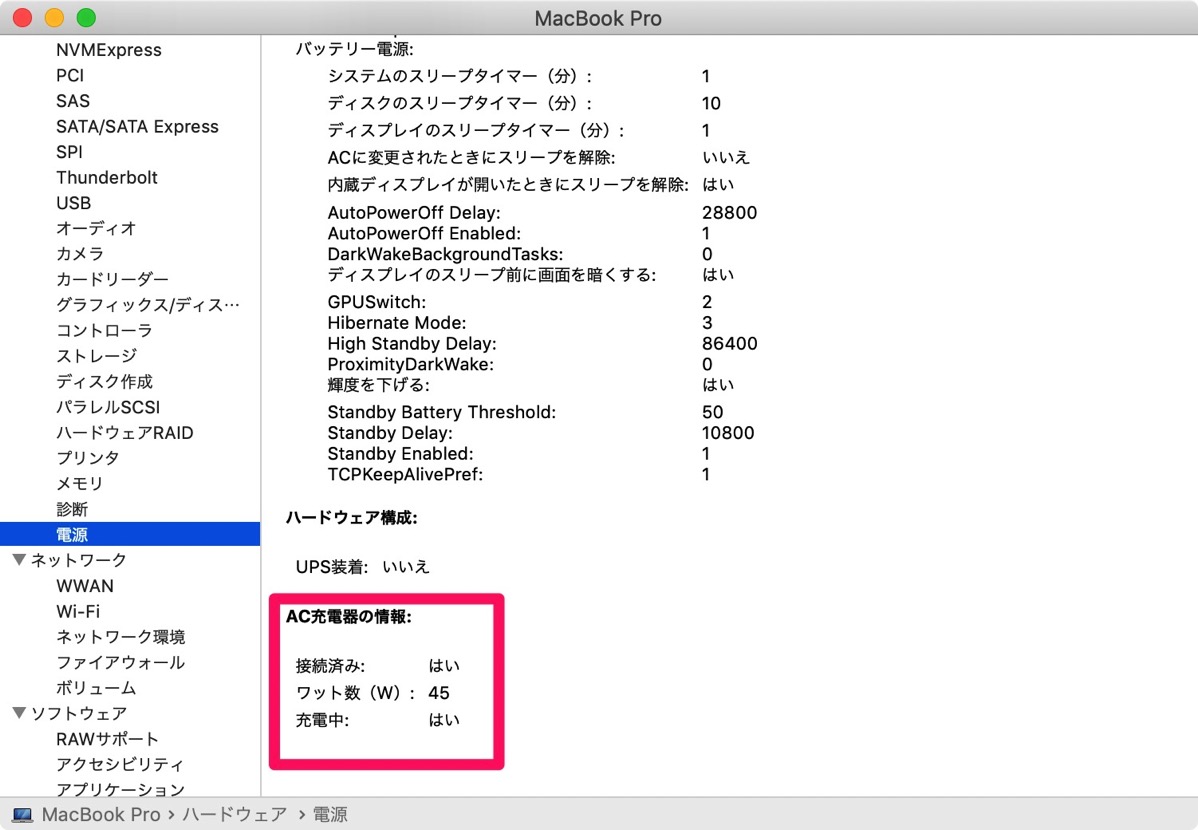Select ボリューム in the sidebar

pos(96,688)
